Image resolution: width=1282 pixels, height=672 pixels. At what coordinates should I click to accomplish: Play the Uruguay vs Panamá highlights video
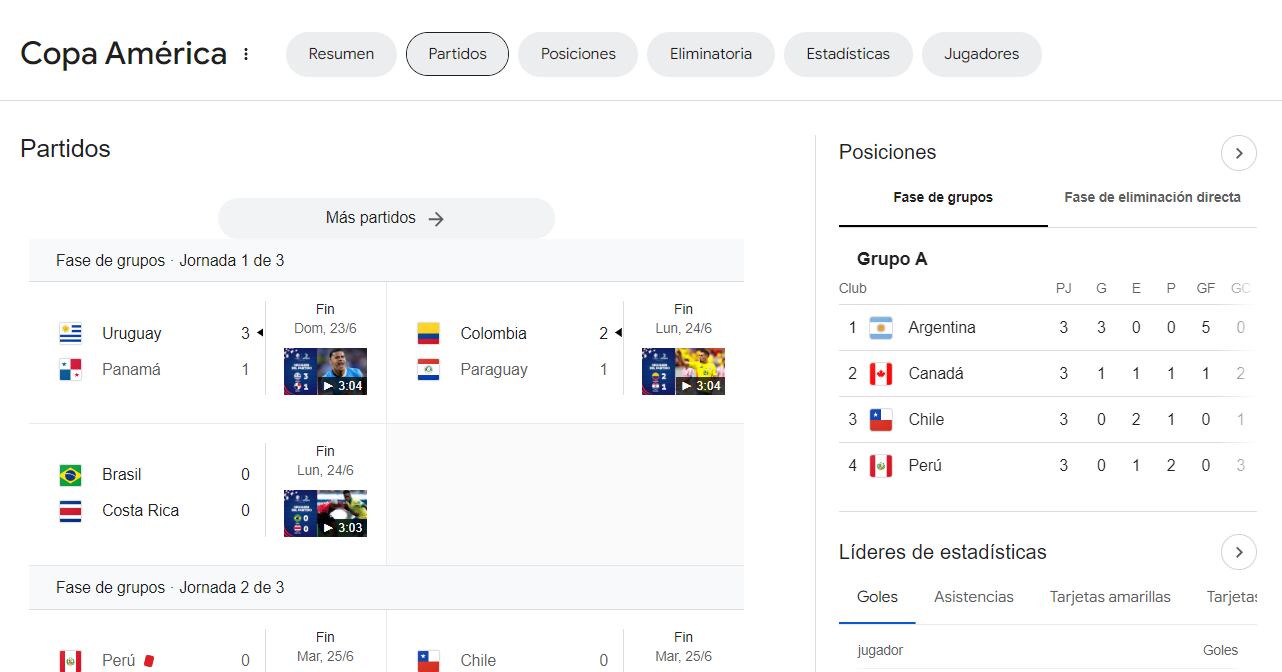click(325, 371)
